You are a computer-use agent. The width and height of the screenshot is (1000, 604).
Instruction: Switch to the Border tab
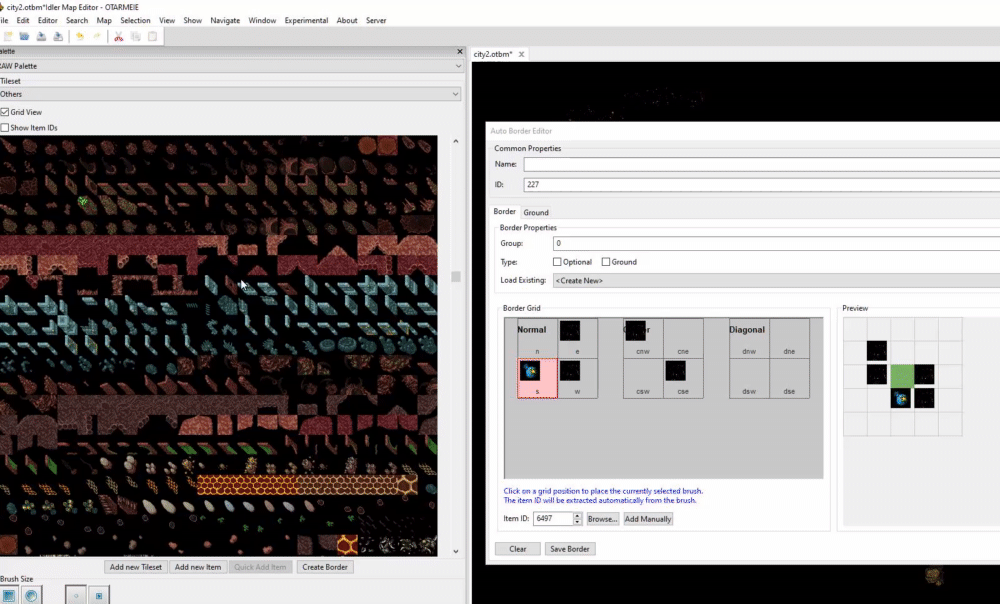pos(504,212)
